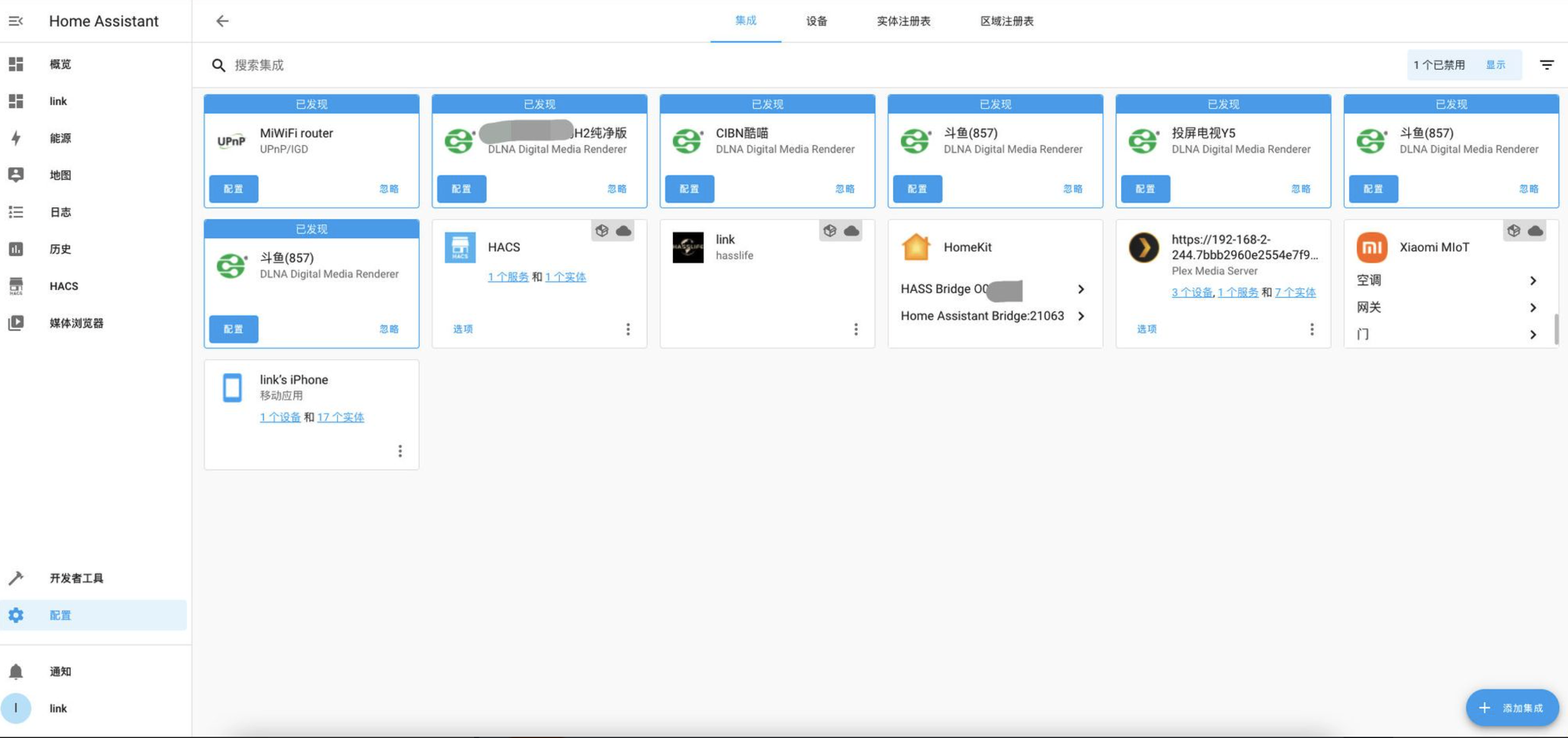The width and height of the screenshot is (1568, 738).
Task: Ignore the 投屏电视Y5 discovery
Action: point(1301,189)
